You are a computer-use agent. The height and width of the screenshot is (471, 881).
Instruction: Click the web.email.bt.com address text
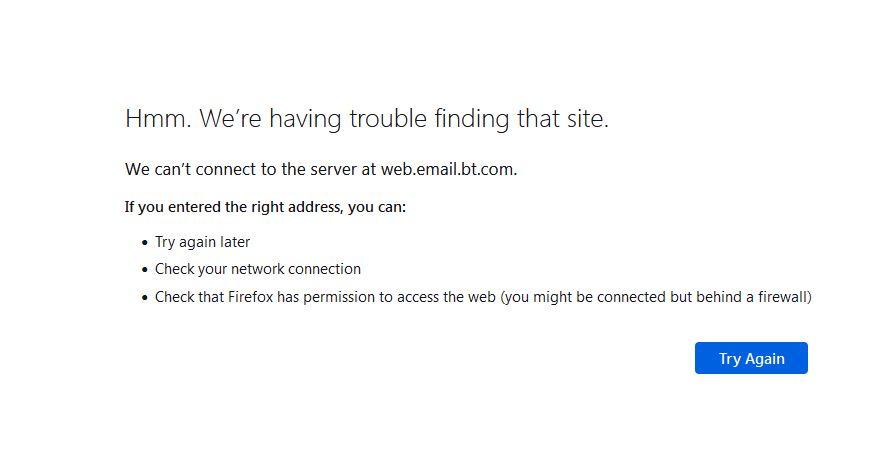point(448,169)
